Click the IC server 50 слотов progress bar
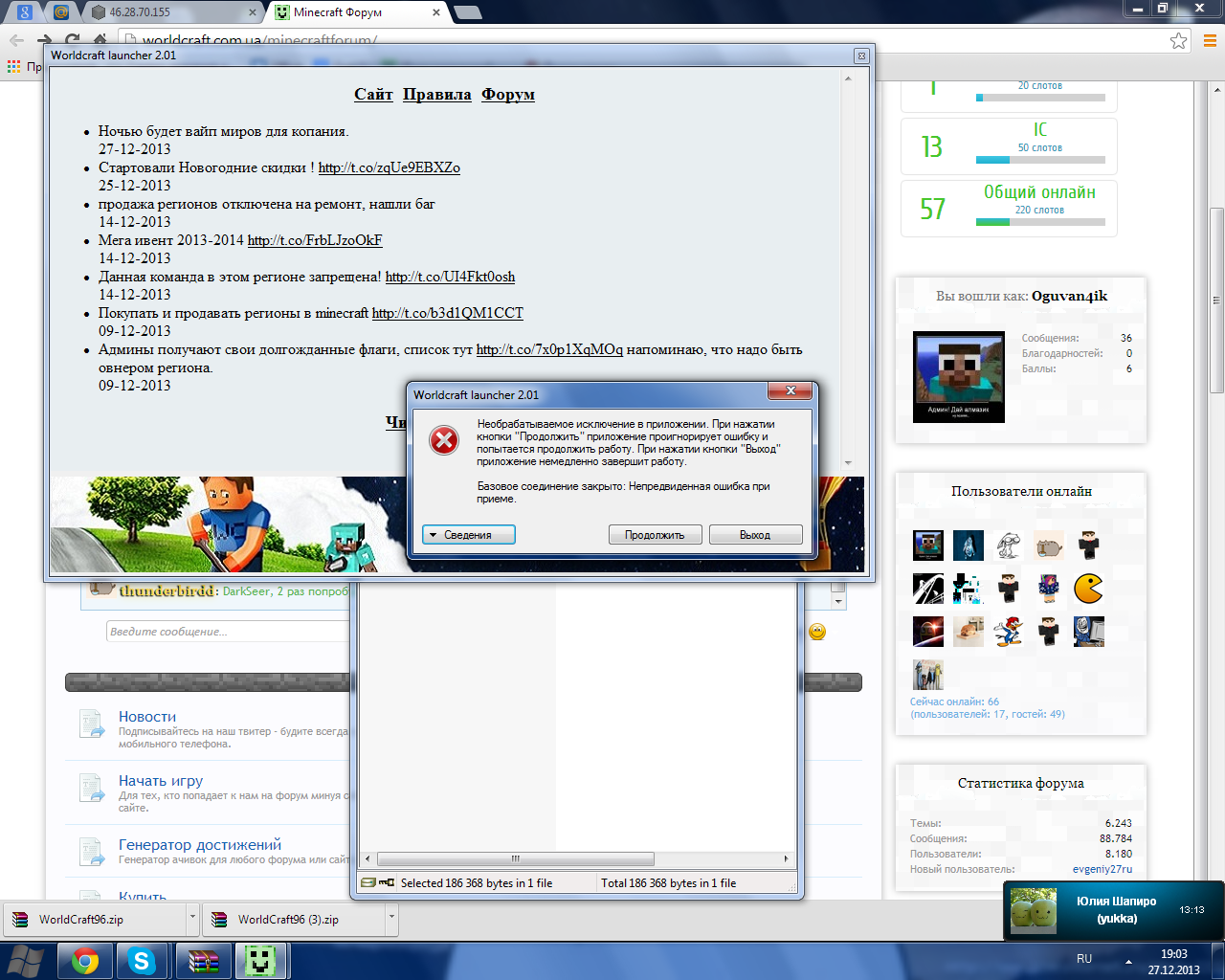 pyautogui.click(x=1040, y=160)
